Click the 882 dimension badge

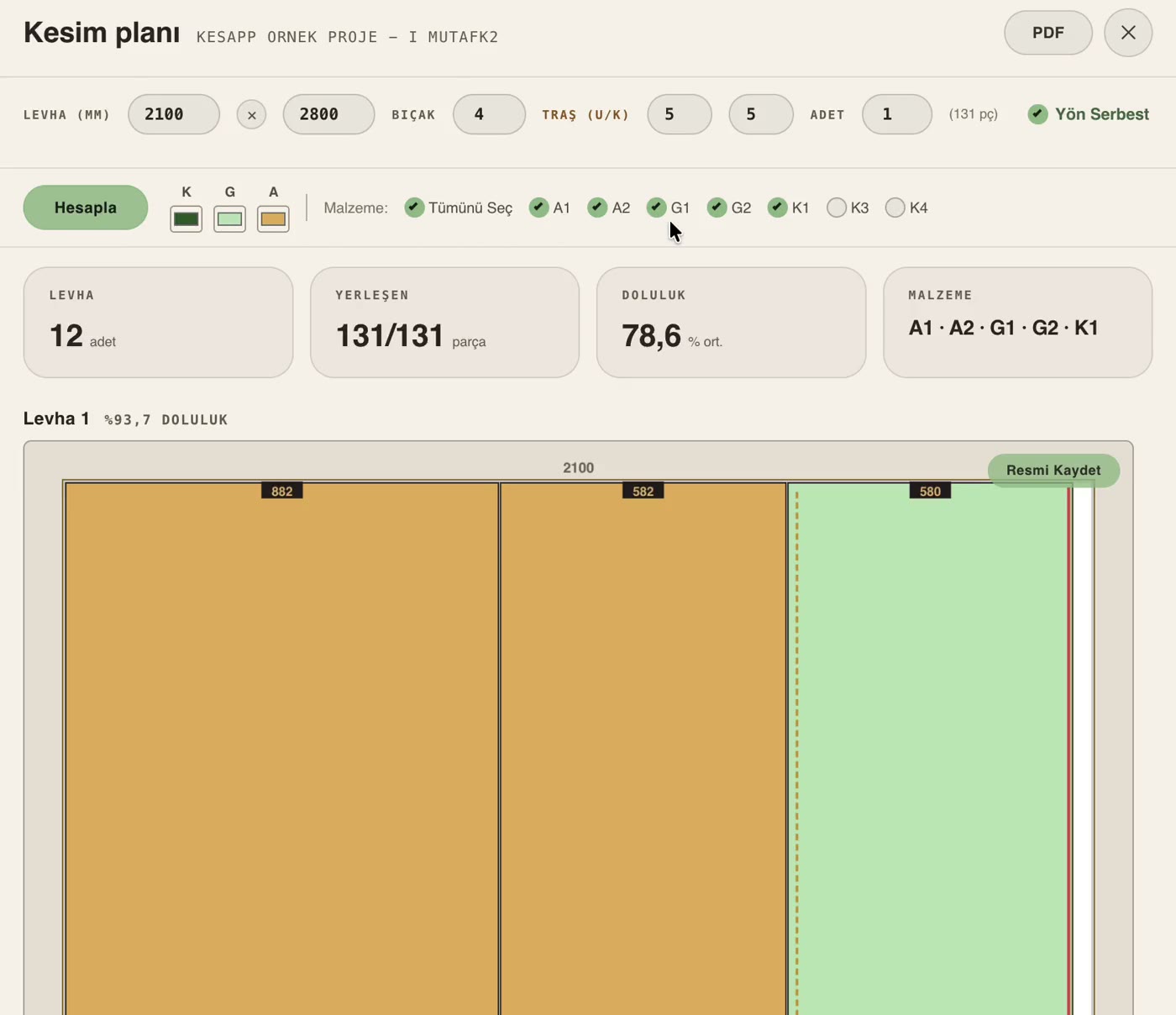(x=282, y=491)
